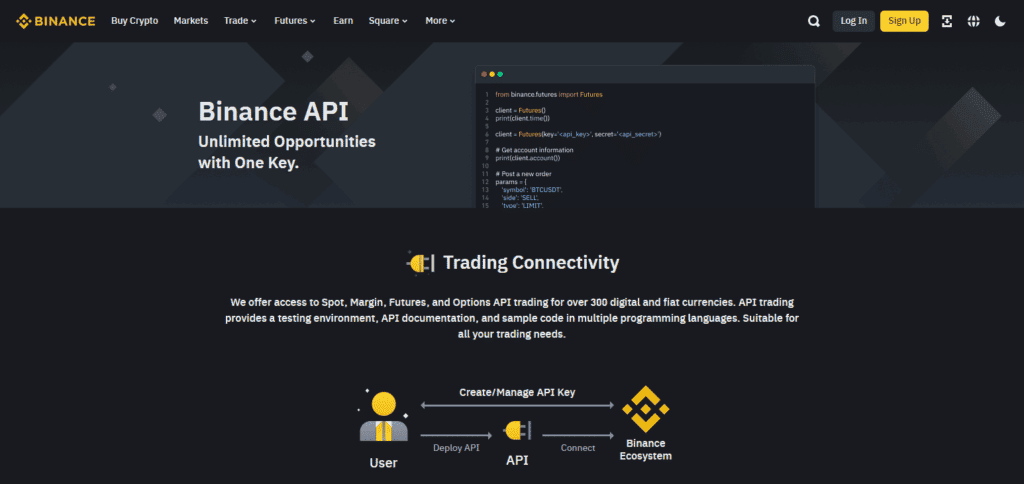This screenshot has width=1024, height=484.
Task: Click the Create/Manage API Key label
Action: tap(517, 392)
